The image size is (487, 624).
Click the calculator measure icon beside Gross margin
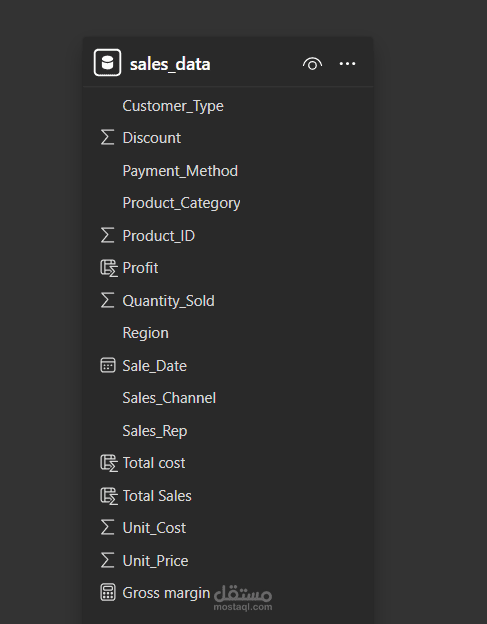108,593
